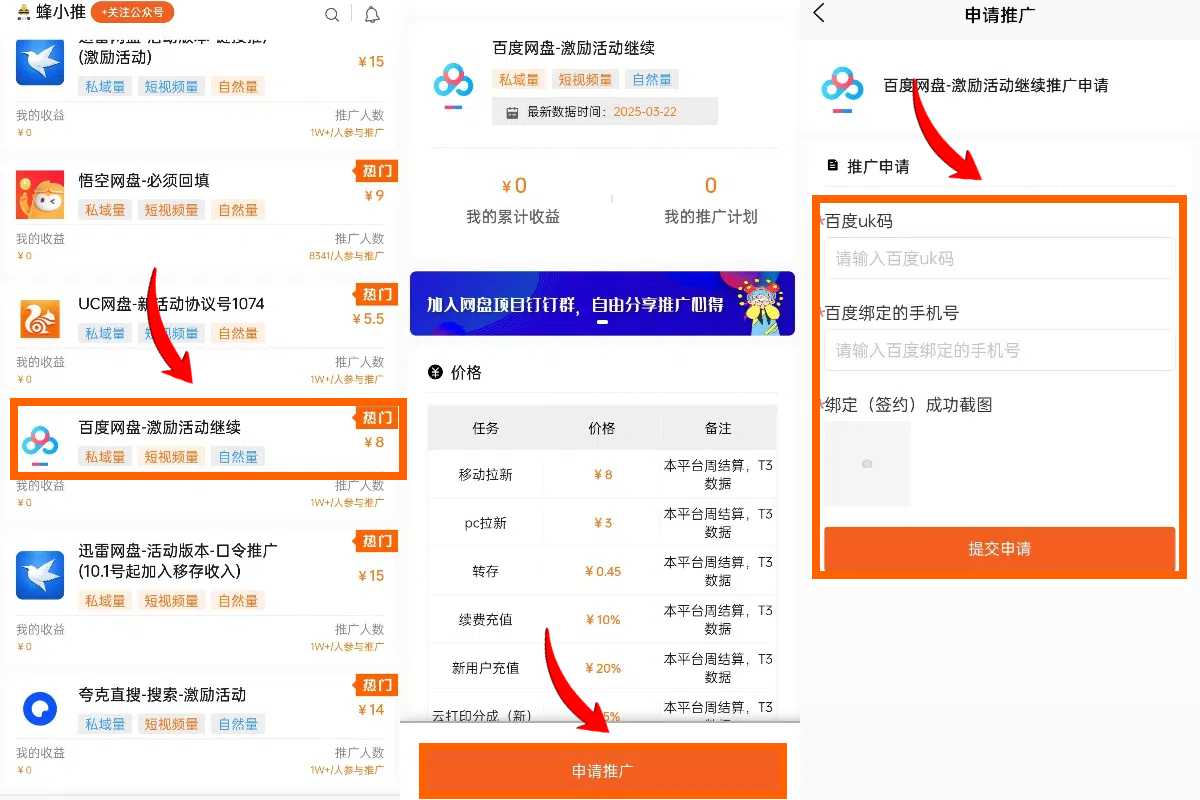Screen dimensions: 1200x800
Task: Tap the 蜂小推 bee logo
Action: pyautogui.click(x=24, y=13)
